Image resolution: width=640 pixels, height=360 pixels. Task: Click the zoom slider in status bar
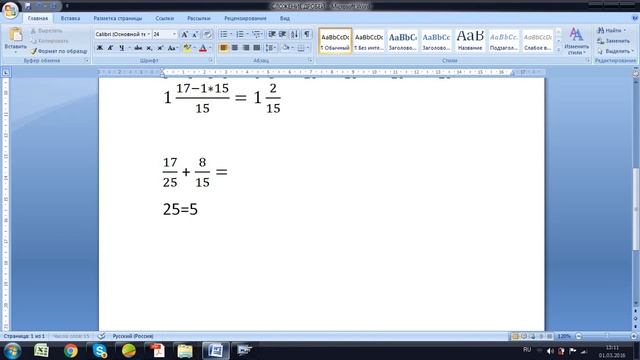point(606,336)
